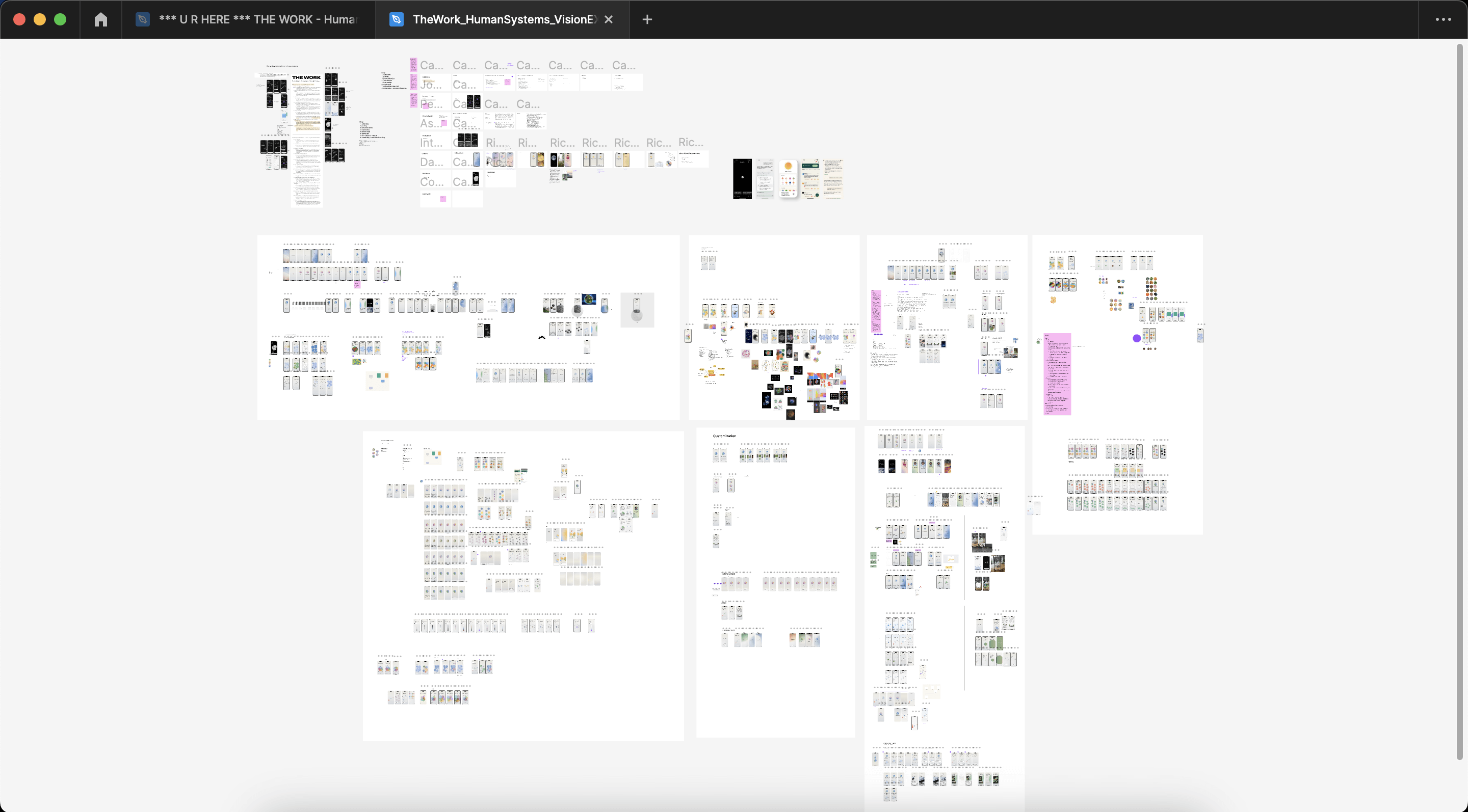
Task: Click the large purple circle swatch on canvas
Action: point(1136,337)
